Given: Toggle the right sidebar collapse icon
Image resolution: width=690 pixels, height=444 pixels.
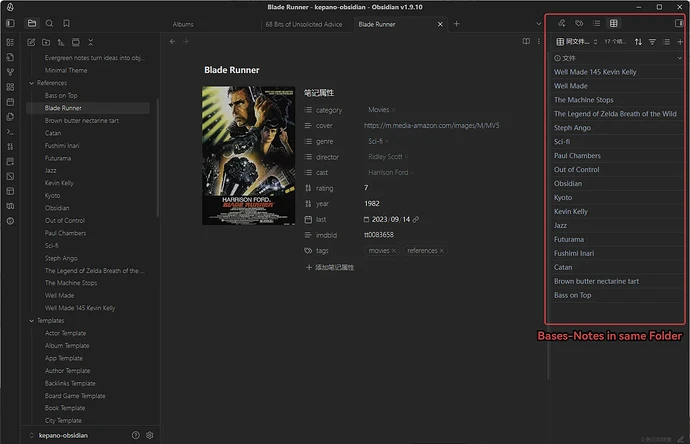Looking at the screenshot, I should (x=679, y=23).
